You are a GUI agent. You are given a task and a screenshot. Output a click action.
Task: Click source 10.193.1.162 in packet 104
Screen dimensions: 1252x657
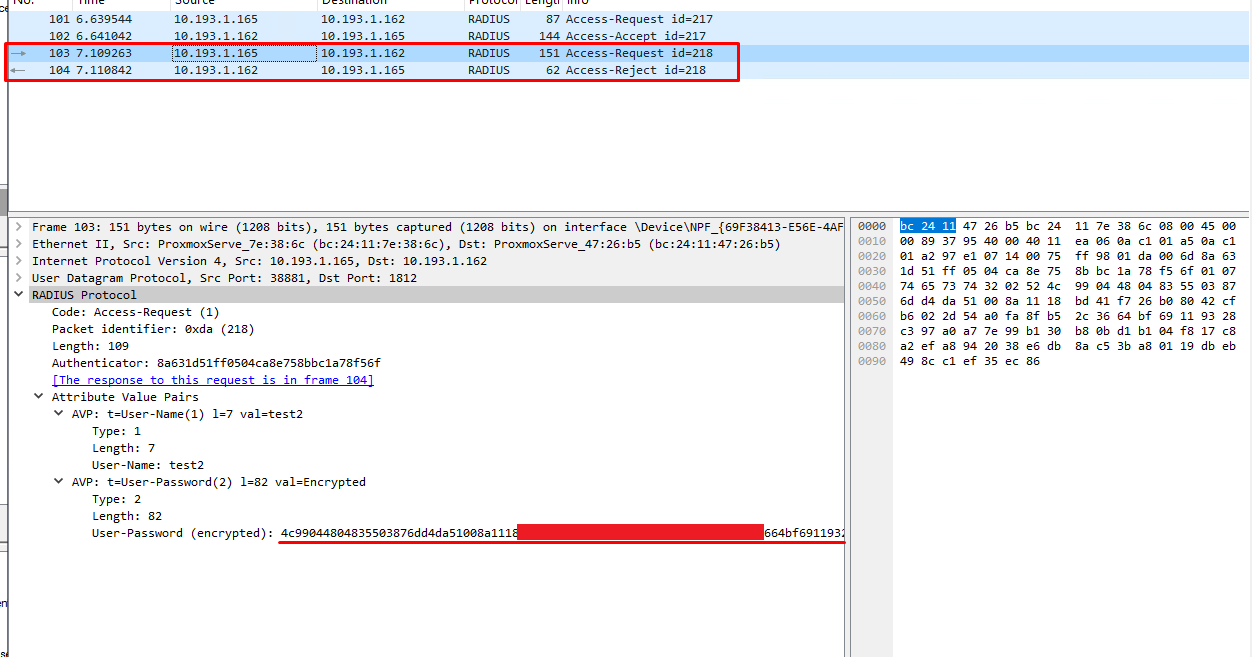[x=216, y=70]
